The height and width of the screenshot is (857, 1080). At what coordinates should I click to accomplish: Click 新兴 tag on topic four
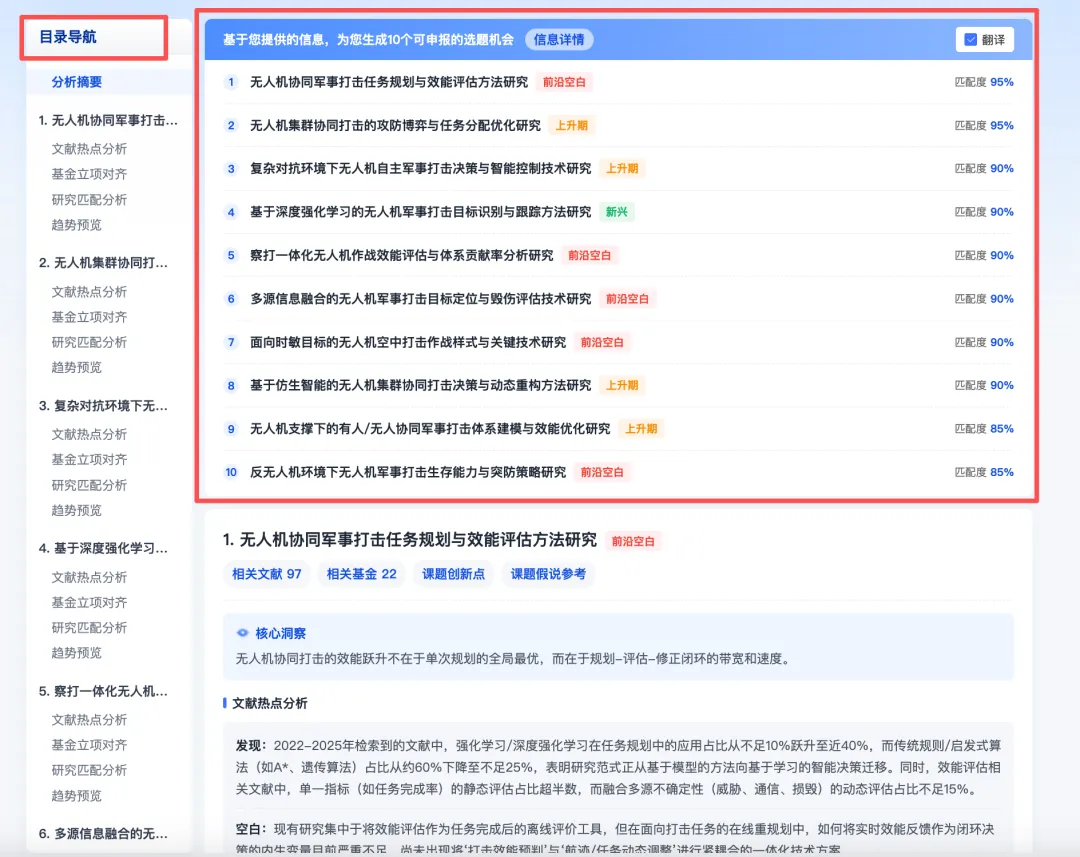[x=616, y=212]
